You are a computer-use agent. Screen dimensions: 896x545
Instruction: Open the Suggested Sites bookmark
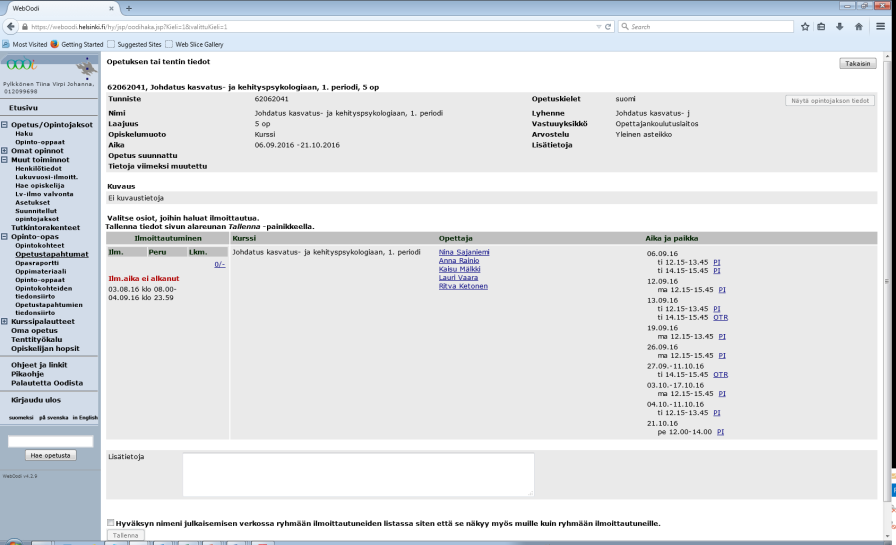(x=134, y=44)
